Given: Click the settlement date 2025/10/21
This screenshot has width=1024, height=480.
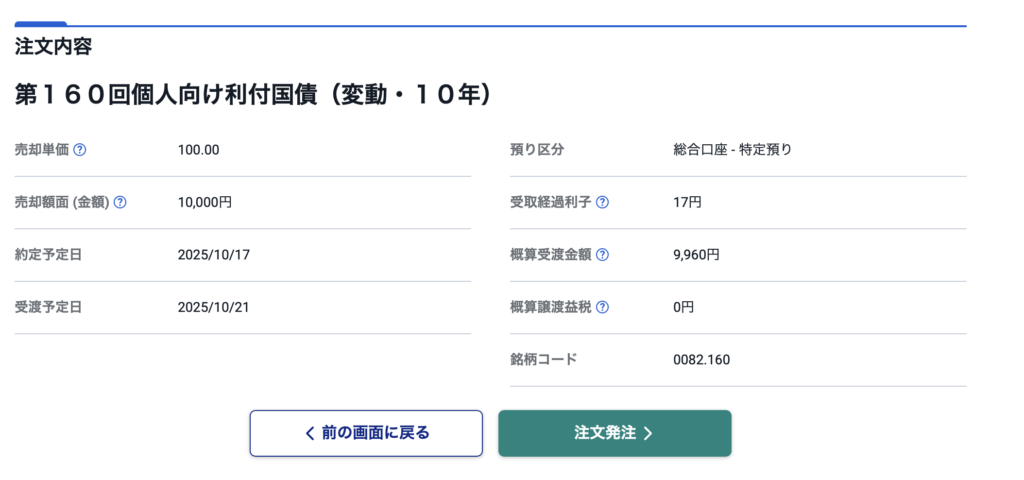Looking at the screenshot, I should 213,307.
